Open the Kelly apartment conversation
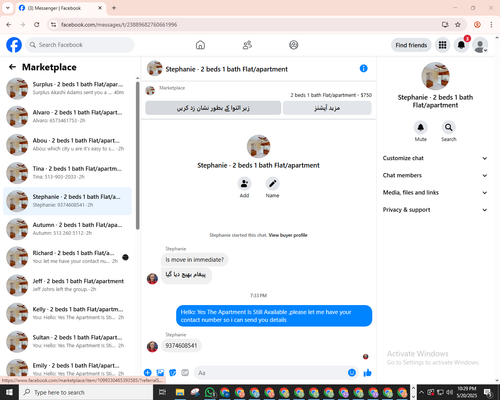The width and height of the screenshot is (500, 400). tap(68, 313)
